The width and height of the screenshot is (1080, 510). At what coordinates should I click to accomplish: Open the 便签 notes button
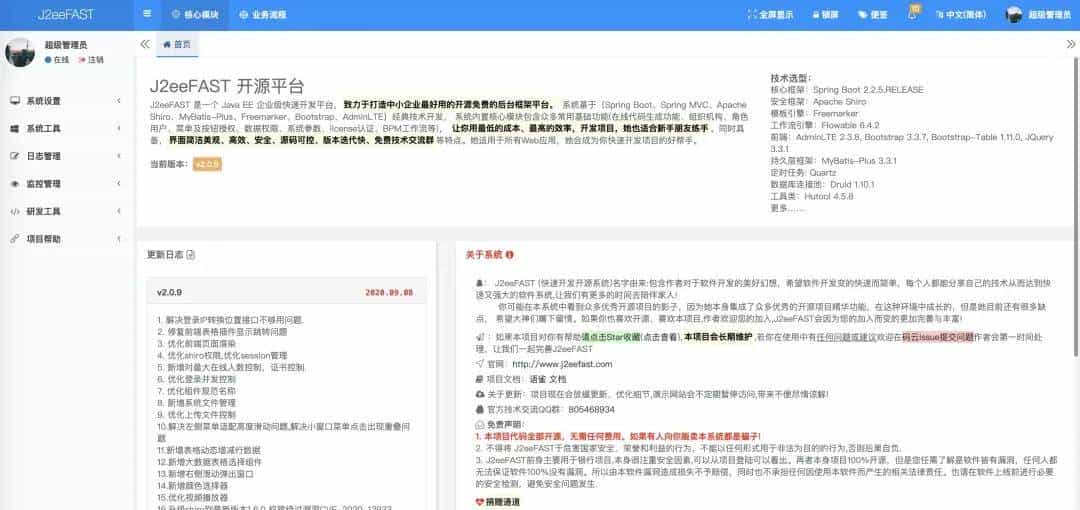click(873, 14)
